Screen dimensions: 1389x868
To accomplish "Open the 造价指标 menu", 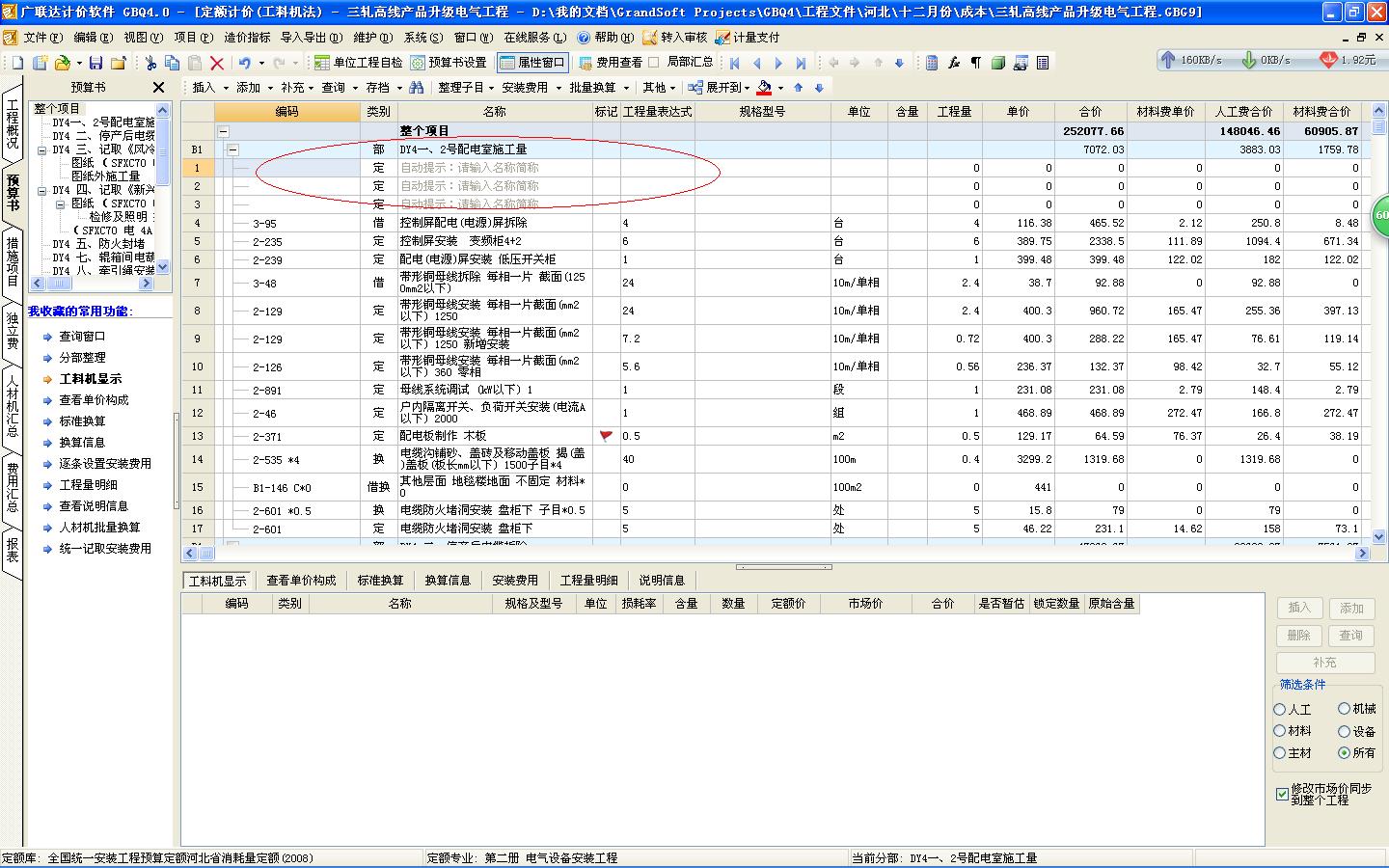I will click(x=247, y=37).
